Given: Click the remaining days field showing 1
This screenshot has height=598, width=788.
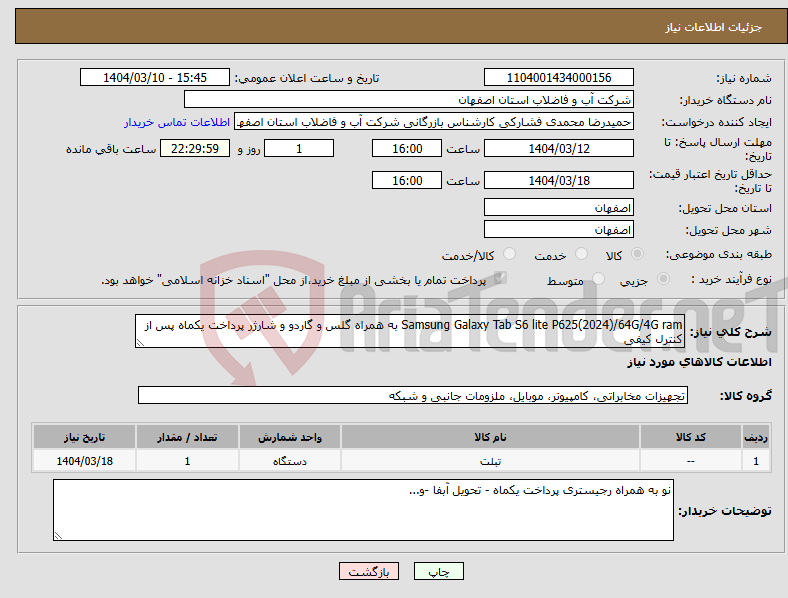Looking at the screenshot, I should (299, 148).
